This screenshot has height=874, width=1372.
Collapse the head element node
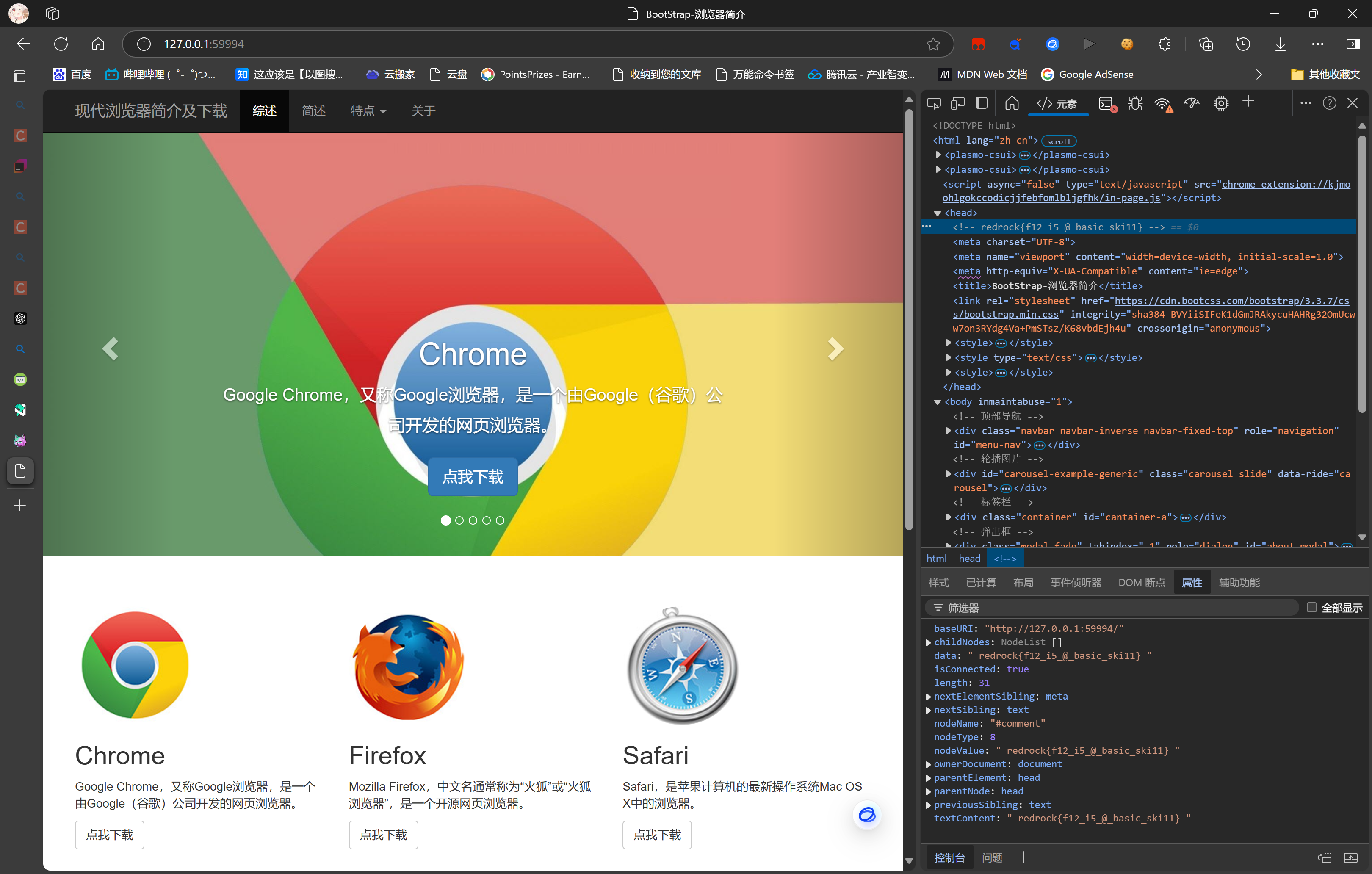(937, 213)
